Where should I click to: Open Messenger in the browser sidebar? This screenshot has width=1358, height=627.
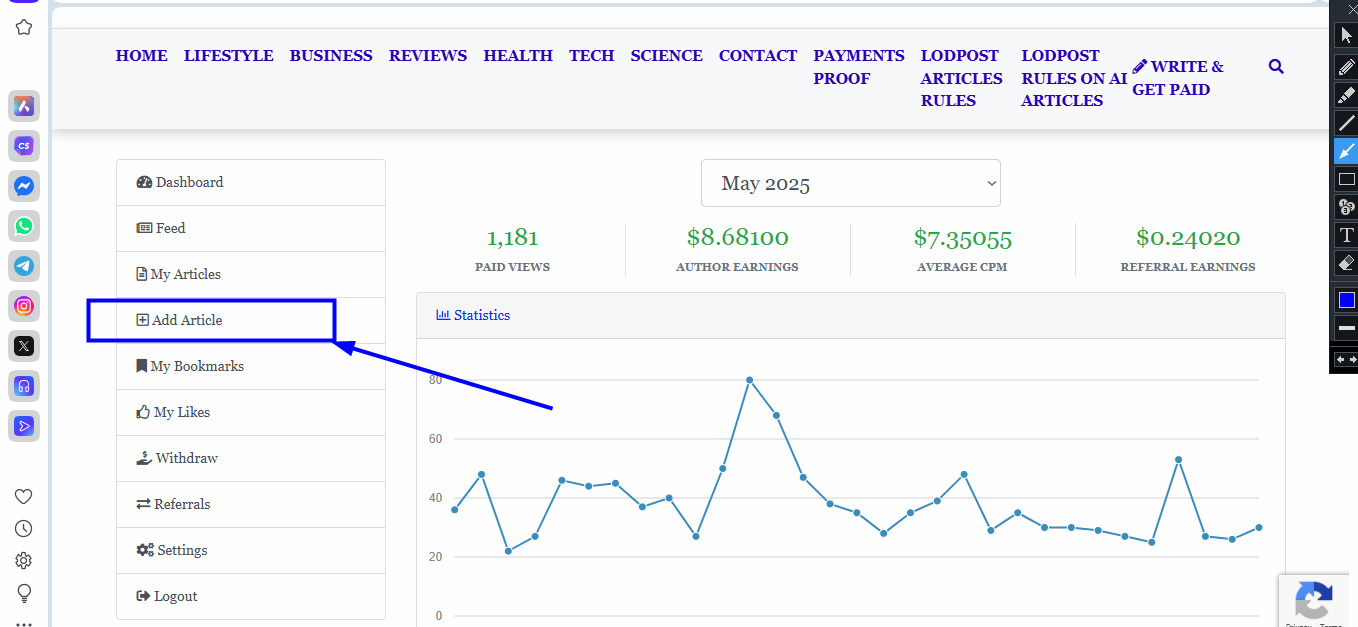coord(24,186)
